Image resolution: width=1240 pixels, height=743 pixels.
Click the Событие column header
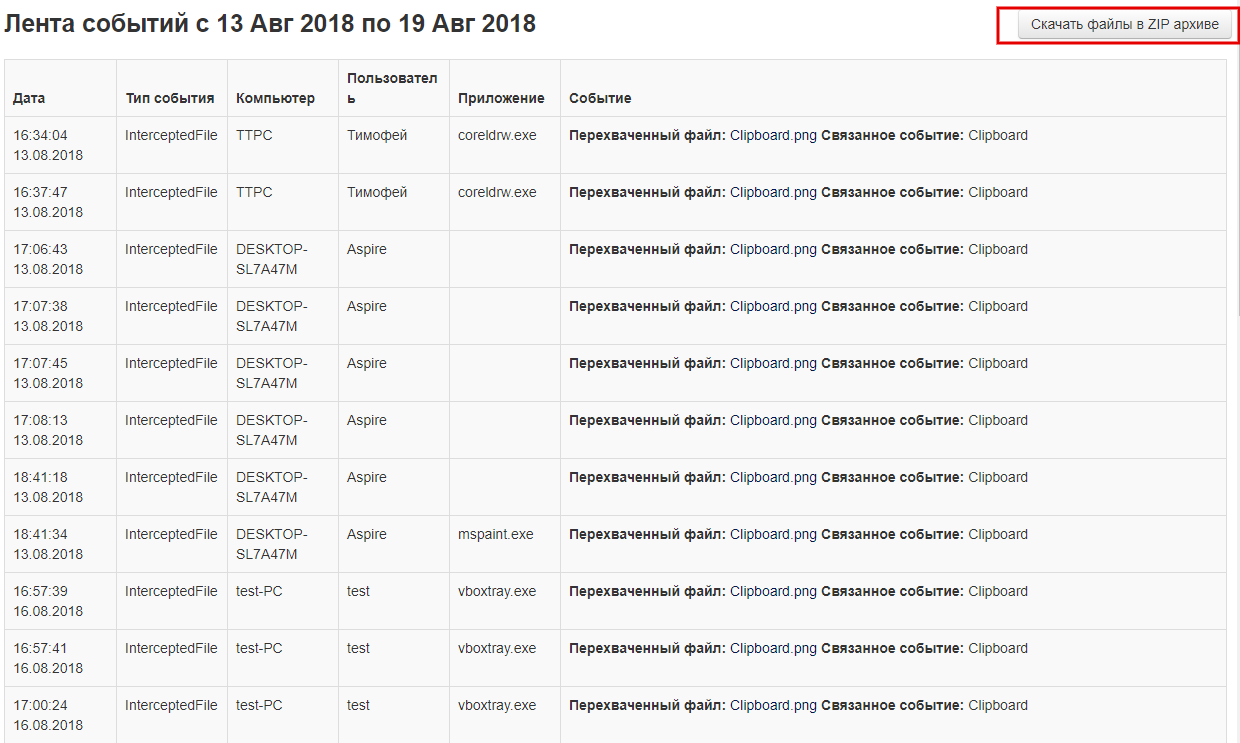[600, 98]
